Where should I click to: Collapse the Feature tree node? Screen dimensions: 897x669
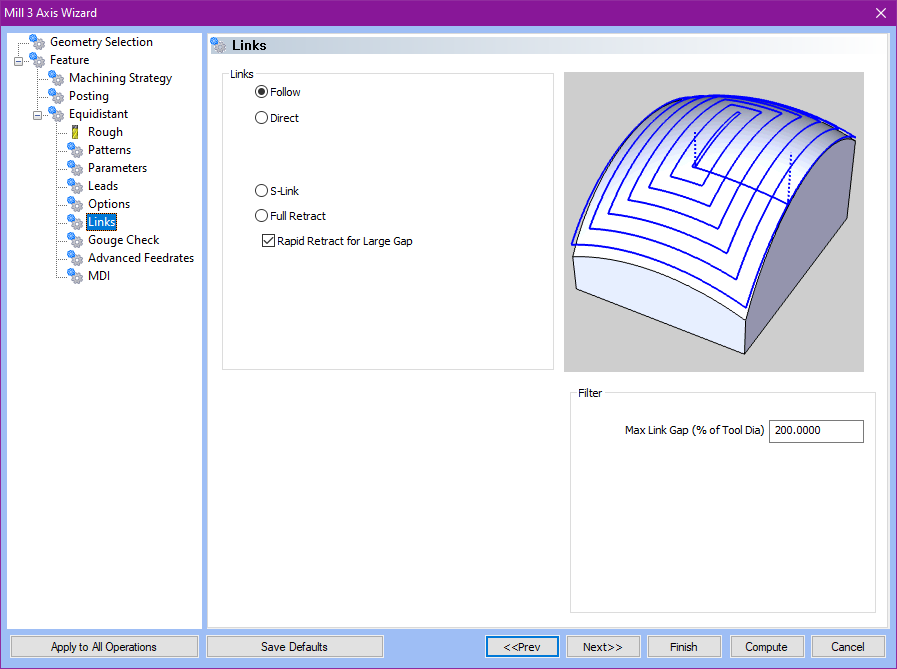[x=18, y=59]
